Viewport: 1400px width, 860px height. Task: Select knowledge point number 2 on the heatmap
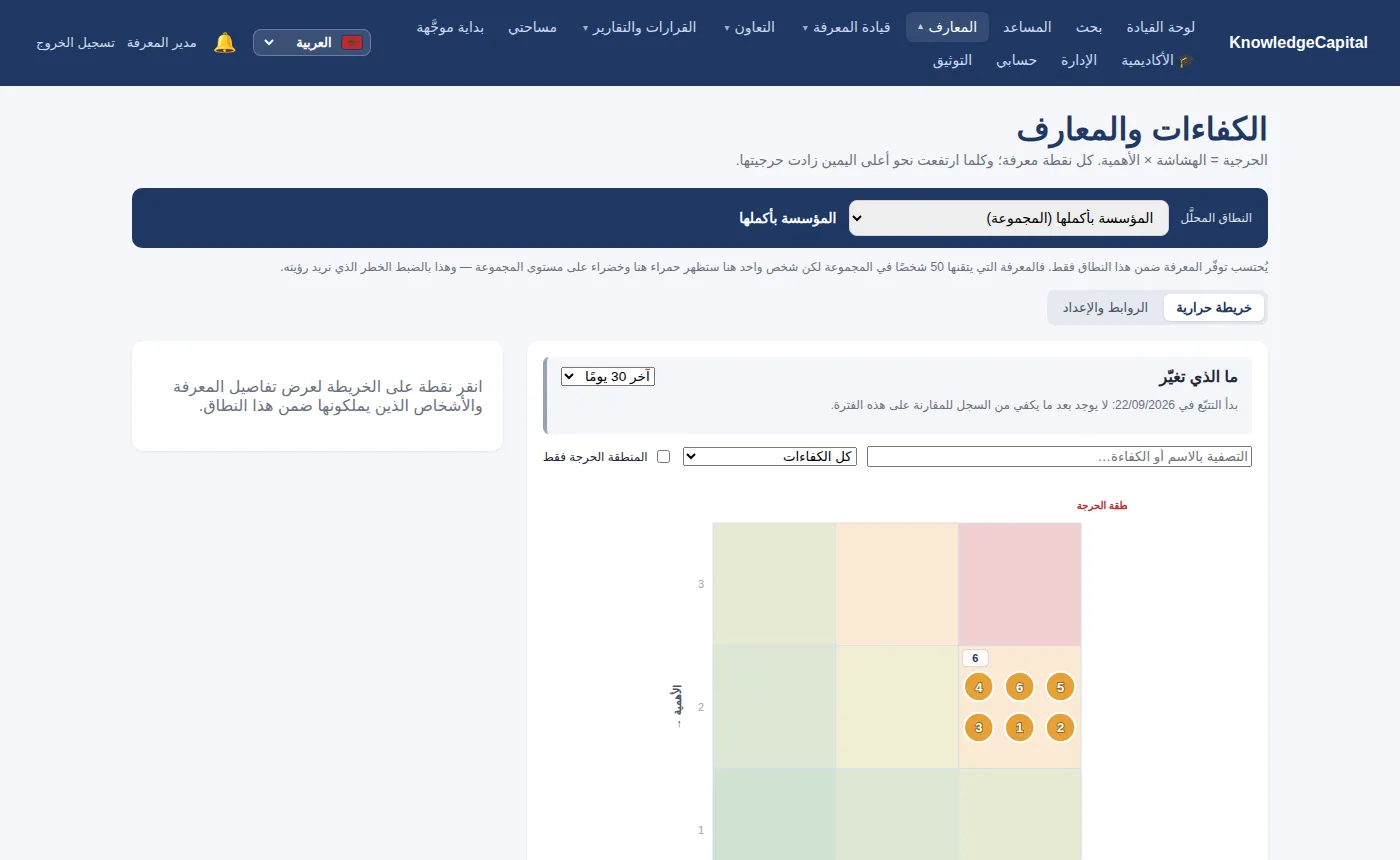1060,727
